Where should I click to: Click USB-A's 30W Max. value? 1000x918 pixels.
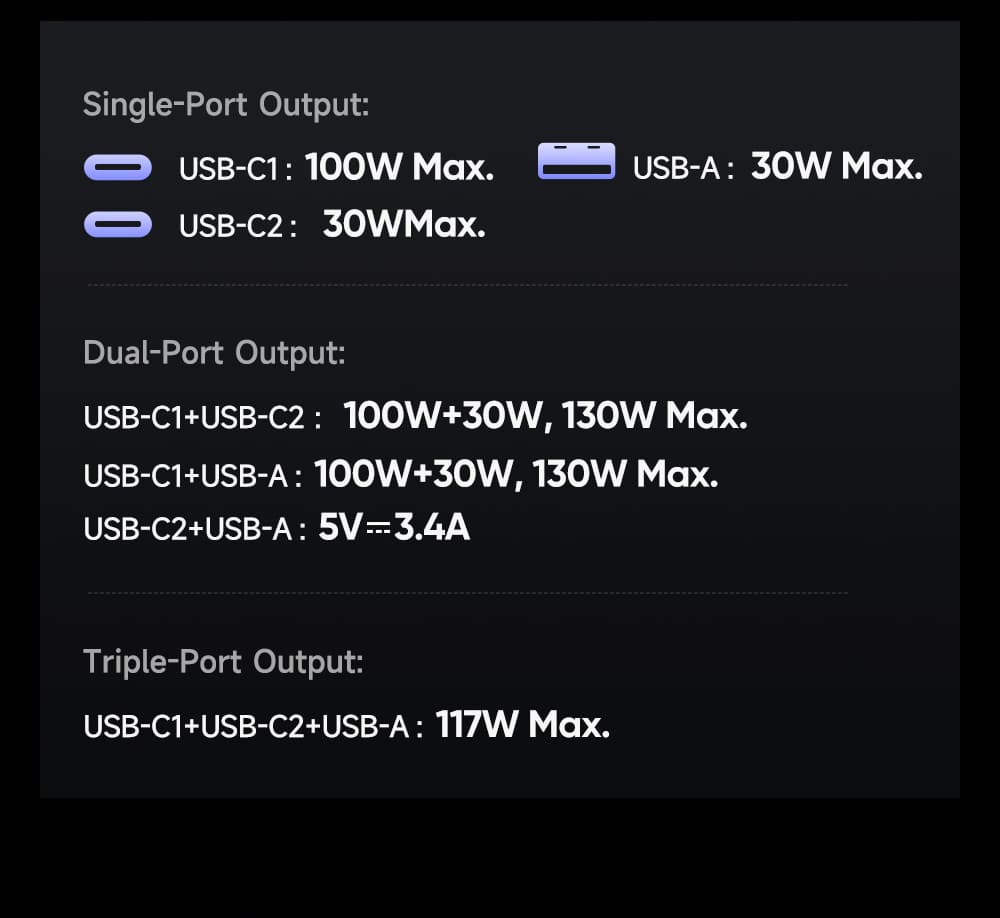click(x=836, y=167)
